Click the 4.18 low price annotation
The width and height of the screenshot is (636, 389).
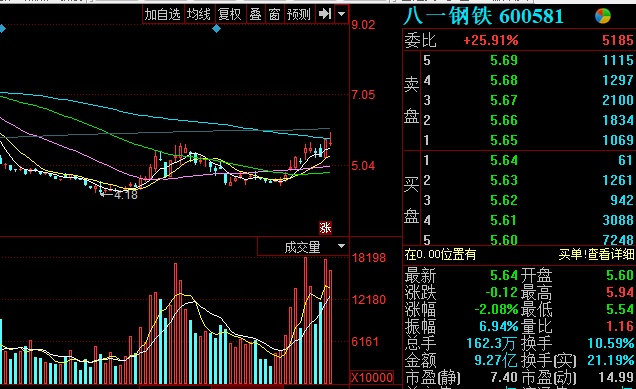[126, 195]
